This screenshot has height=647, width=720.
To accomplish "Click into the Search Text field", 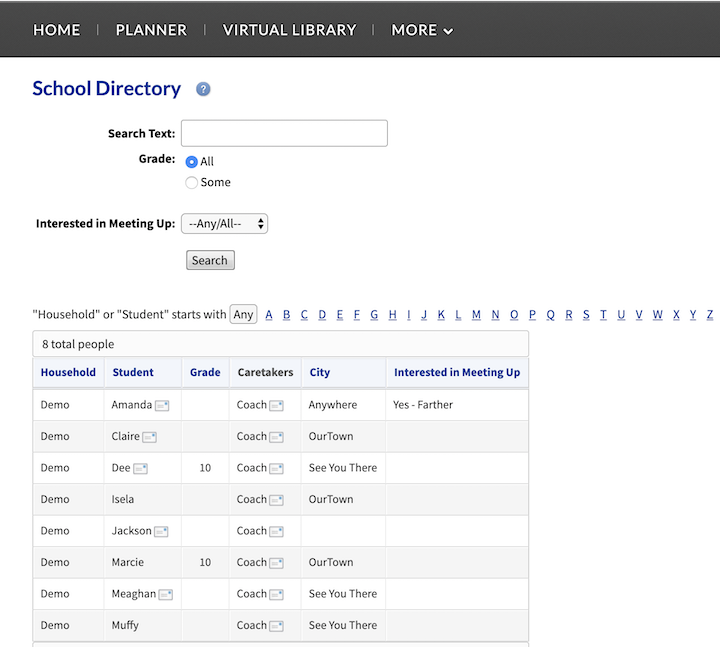I will pyautogui.click(x=284, y=133).
